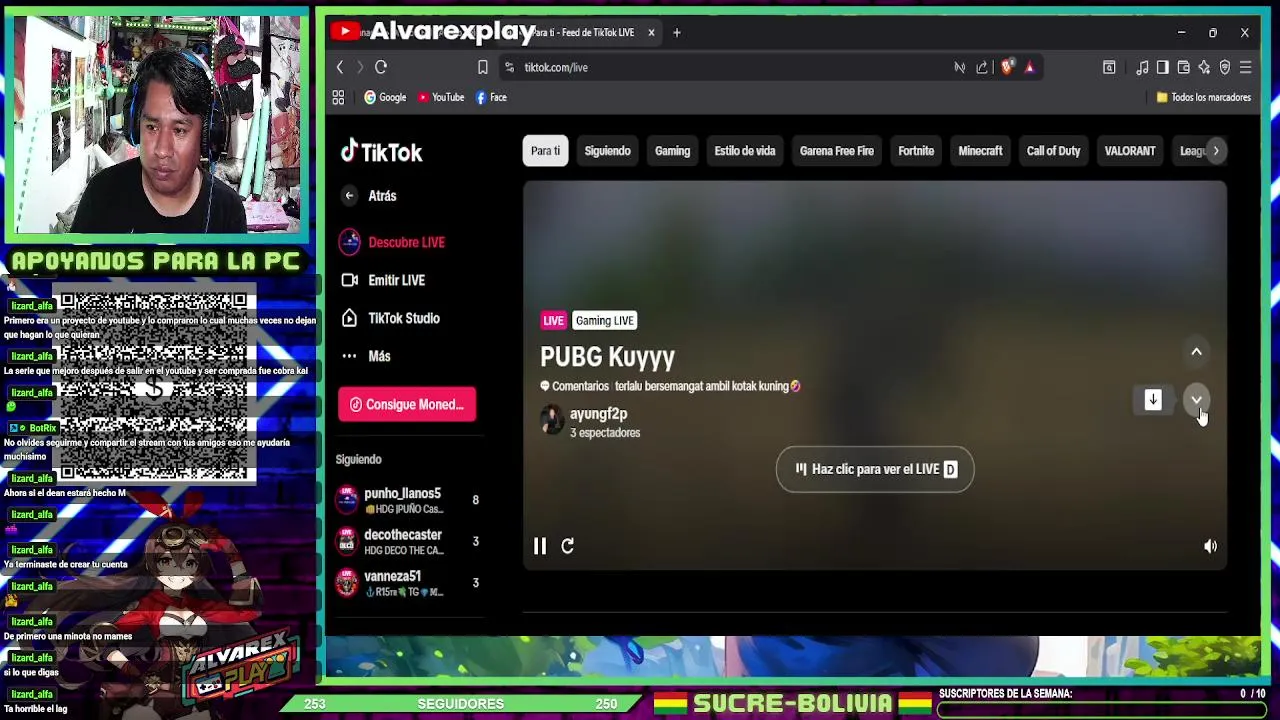Open TikTok Studio in sidebar

pos(390,318)
